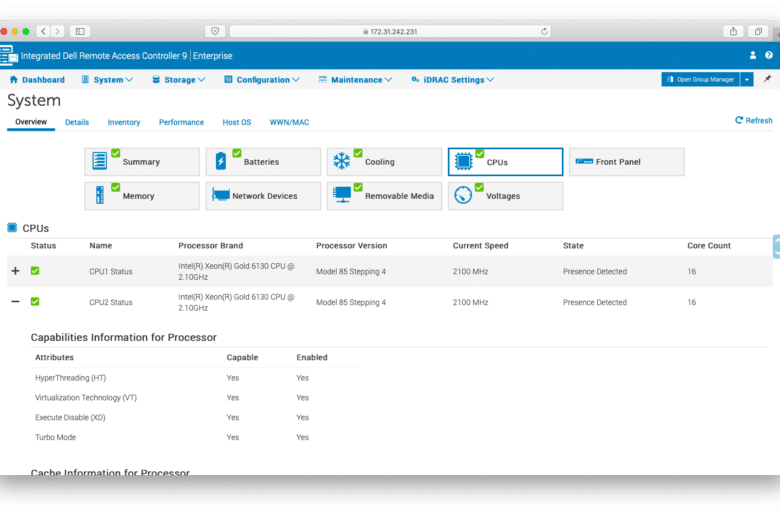780x516 pixels.
Task: Open the Summary tile
Action: tap(142, 162)
